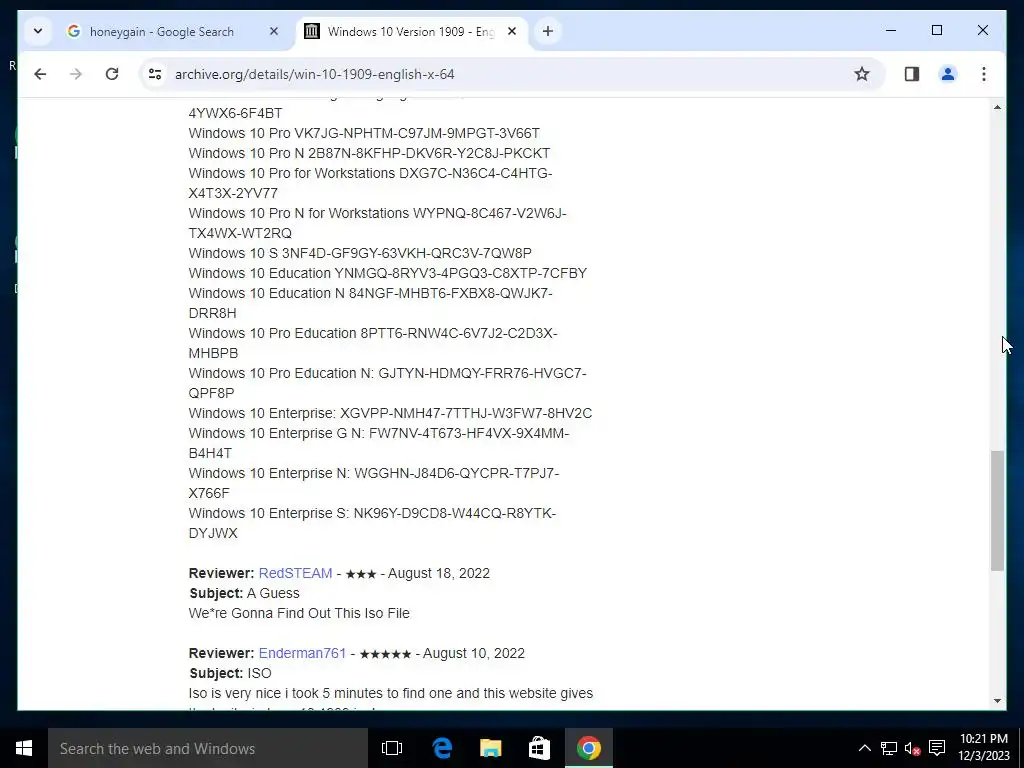Click the Windows 10 Pro VK7JG key line
This screenshot has height=768, width=1024.
click(364, 133)
